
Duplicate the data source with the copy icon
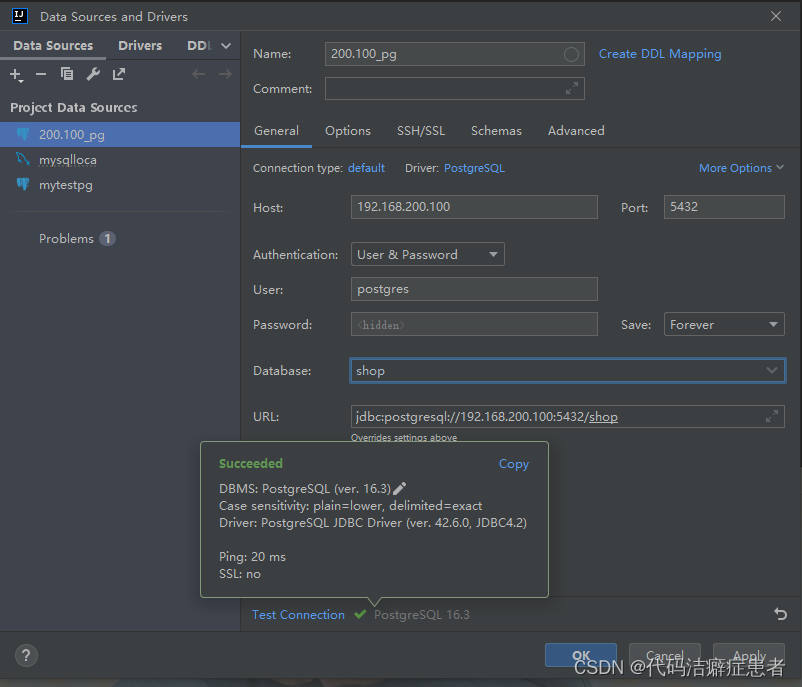(67, 74)
